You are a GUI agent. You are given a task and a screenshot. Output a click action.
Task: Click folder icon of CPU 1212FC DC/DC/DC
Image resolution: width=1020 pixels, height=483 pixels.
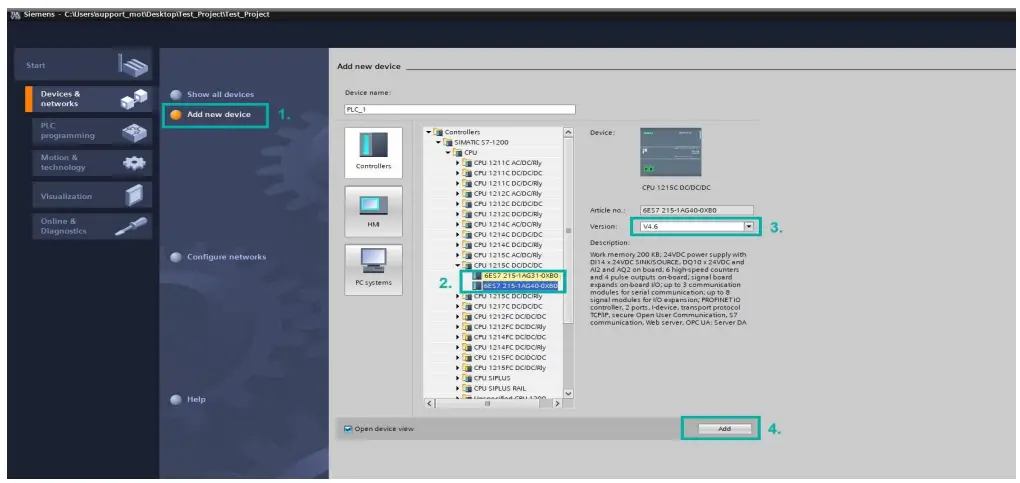[x=467, y=316]
